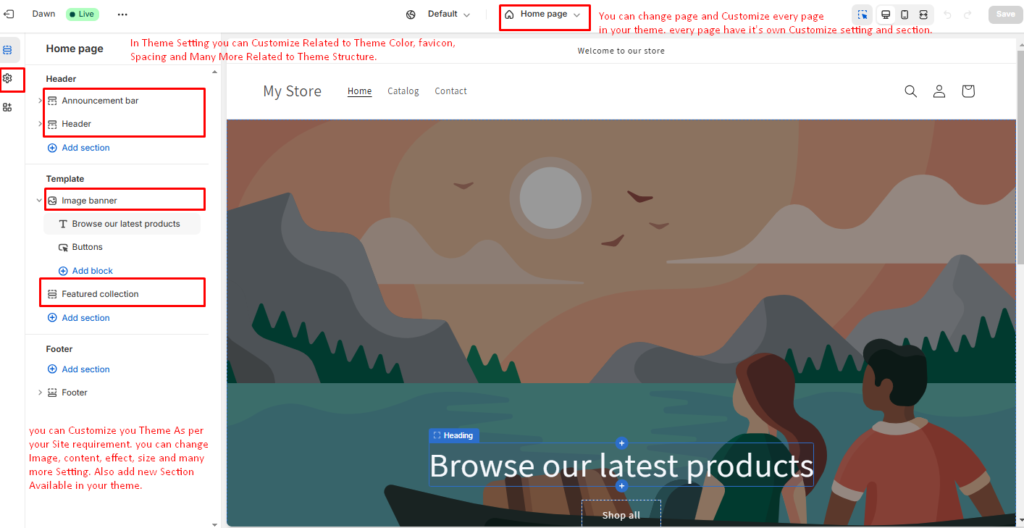Click plus button above banner heading
This screenshot has width=1024, height=528.
pyautogui.click(x=622, y=444)
